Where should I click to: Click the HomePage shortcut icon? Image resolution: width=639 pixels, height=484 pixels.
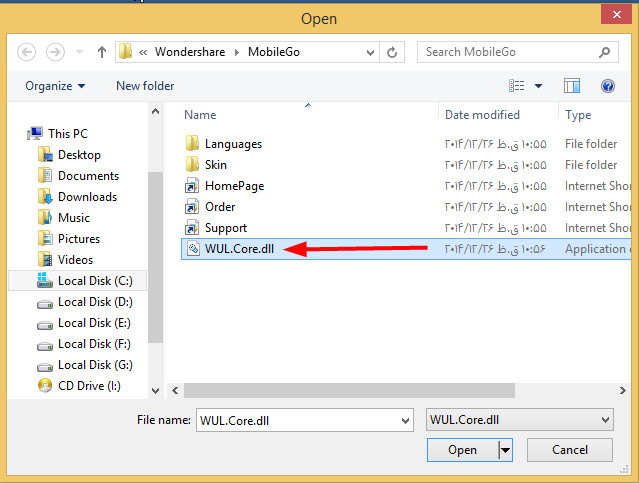point(192,186)
